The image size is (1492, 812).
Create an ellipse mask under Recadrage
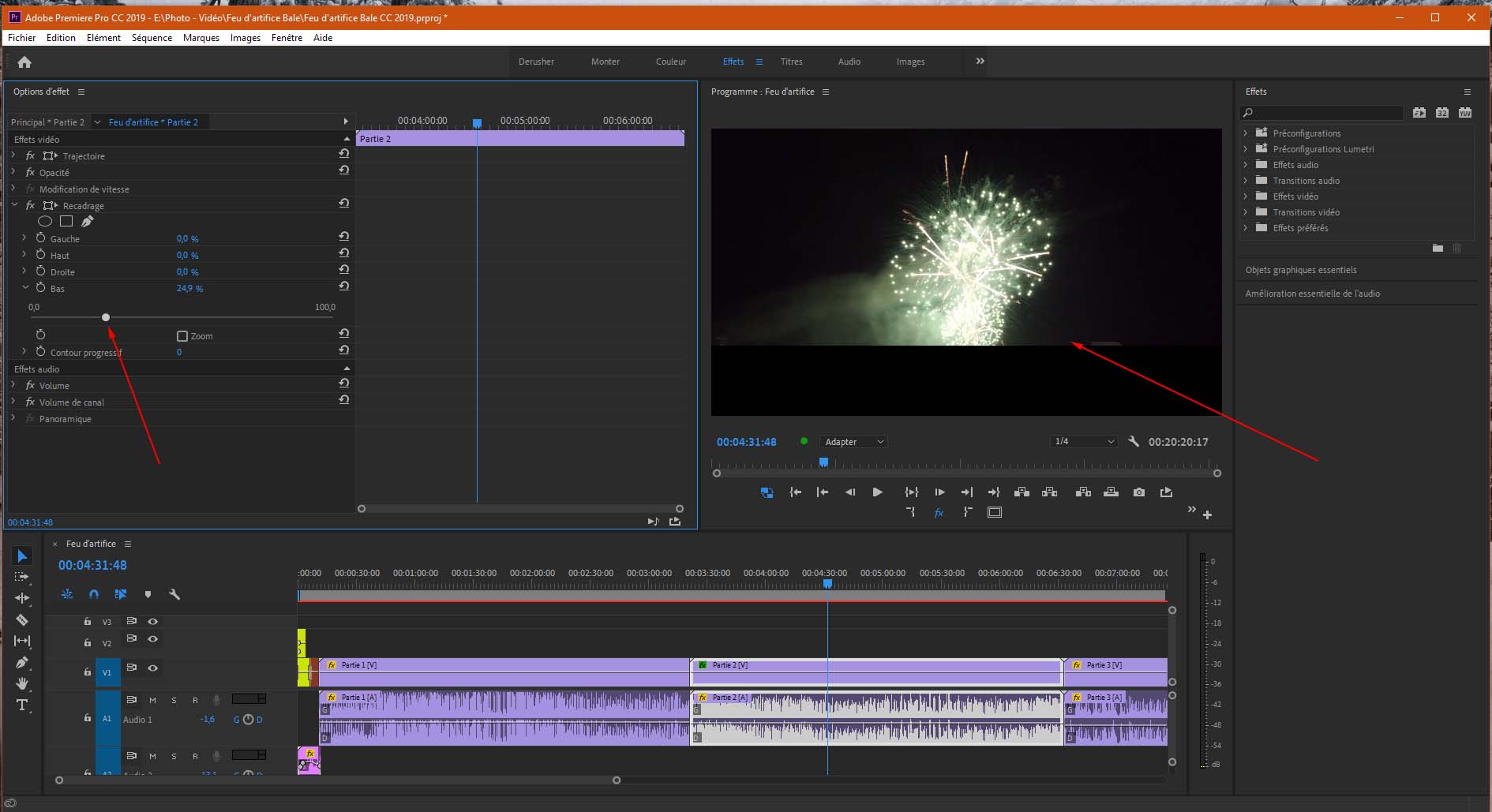(45, 222)
